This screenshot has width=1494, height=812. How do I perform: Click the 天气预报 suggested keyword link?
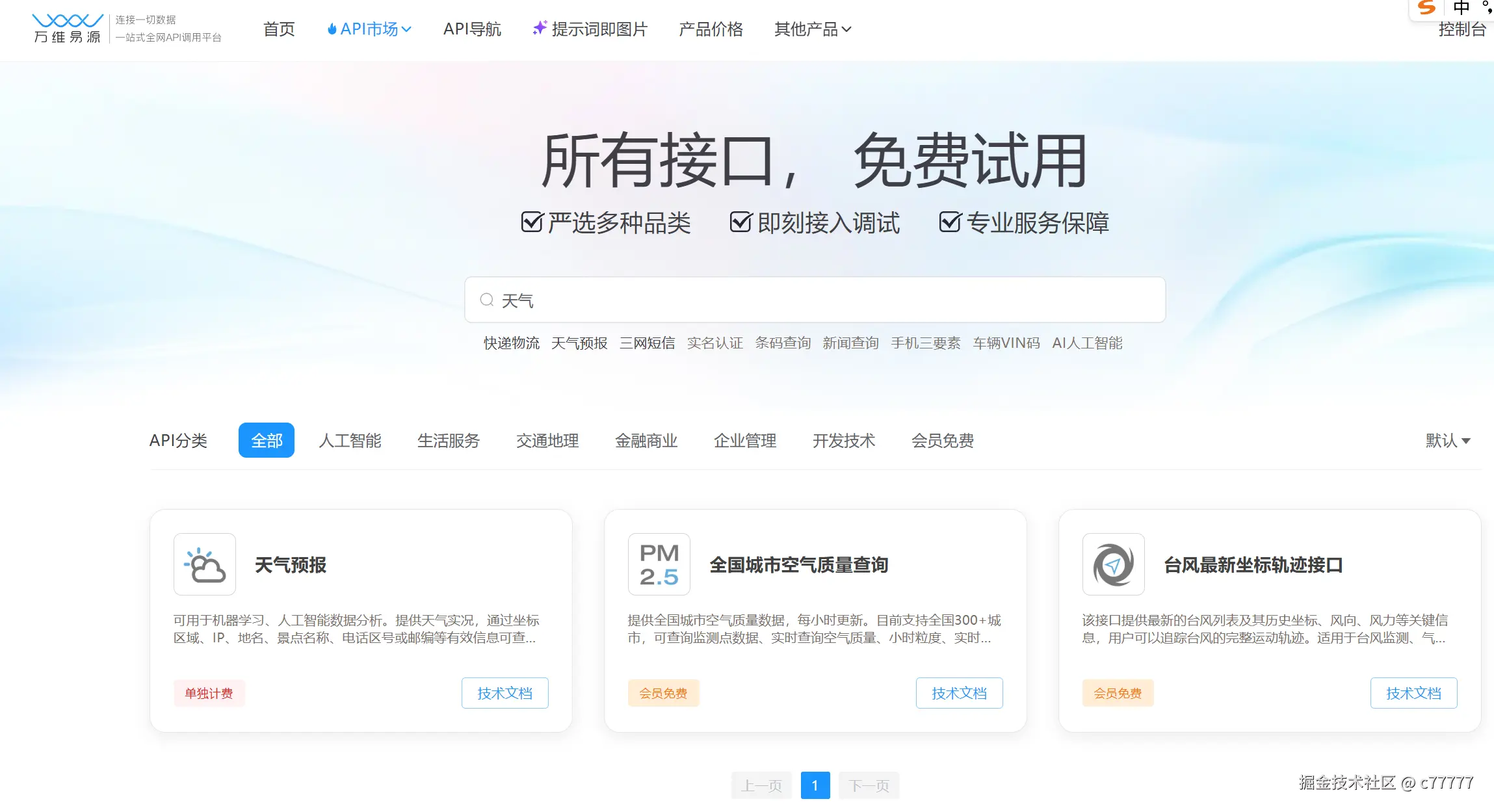pos(579,343)
